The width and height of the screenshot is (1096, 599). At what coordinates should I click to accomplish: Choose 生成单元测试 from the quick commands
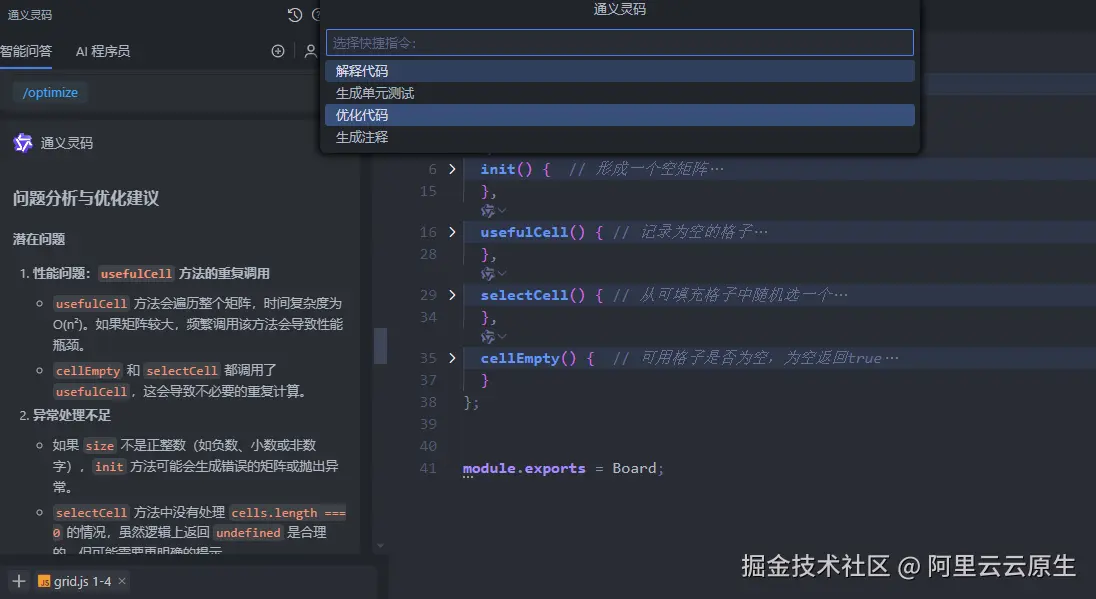pos(619,93)
